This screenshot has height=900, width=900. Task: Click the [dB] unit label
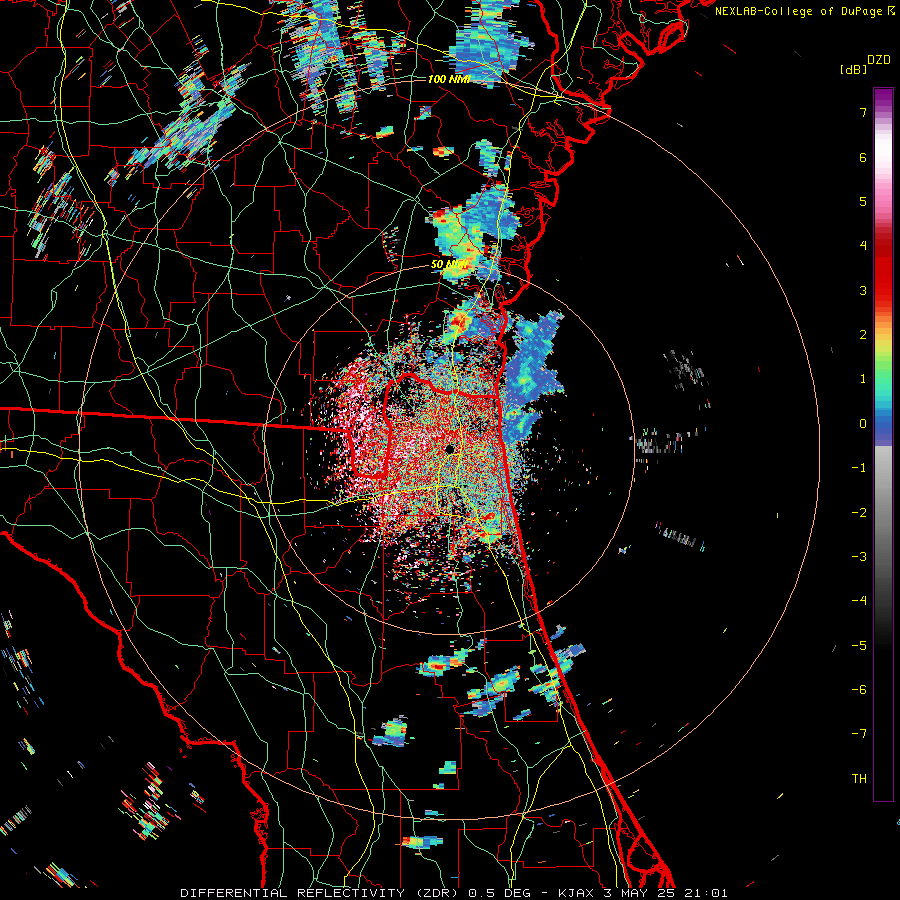[x=854, y=69]
